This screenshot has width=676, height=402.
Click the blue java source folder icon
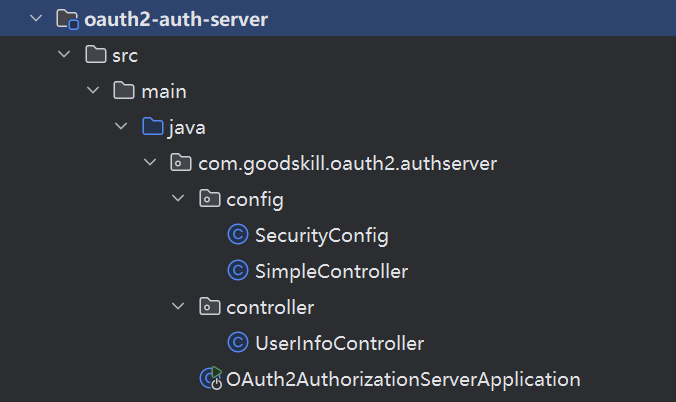(152, 127)
